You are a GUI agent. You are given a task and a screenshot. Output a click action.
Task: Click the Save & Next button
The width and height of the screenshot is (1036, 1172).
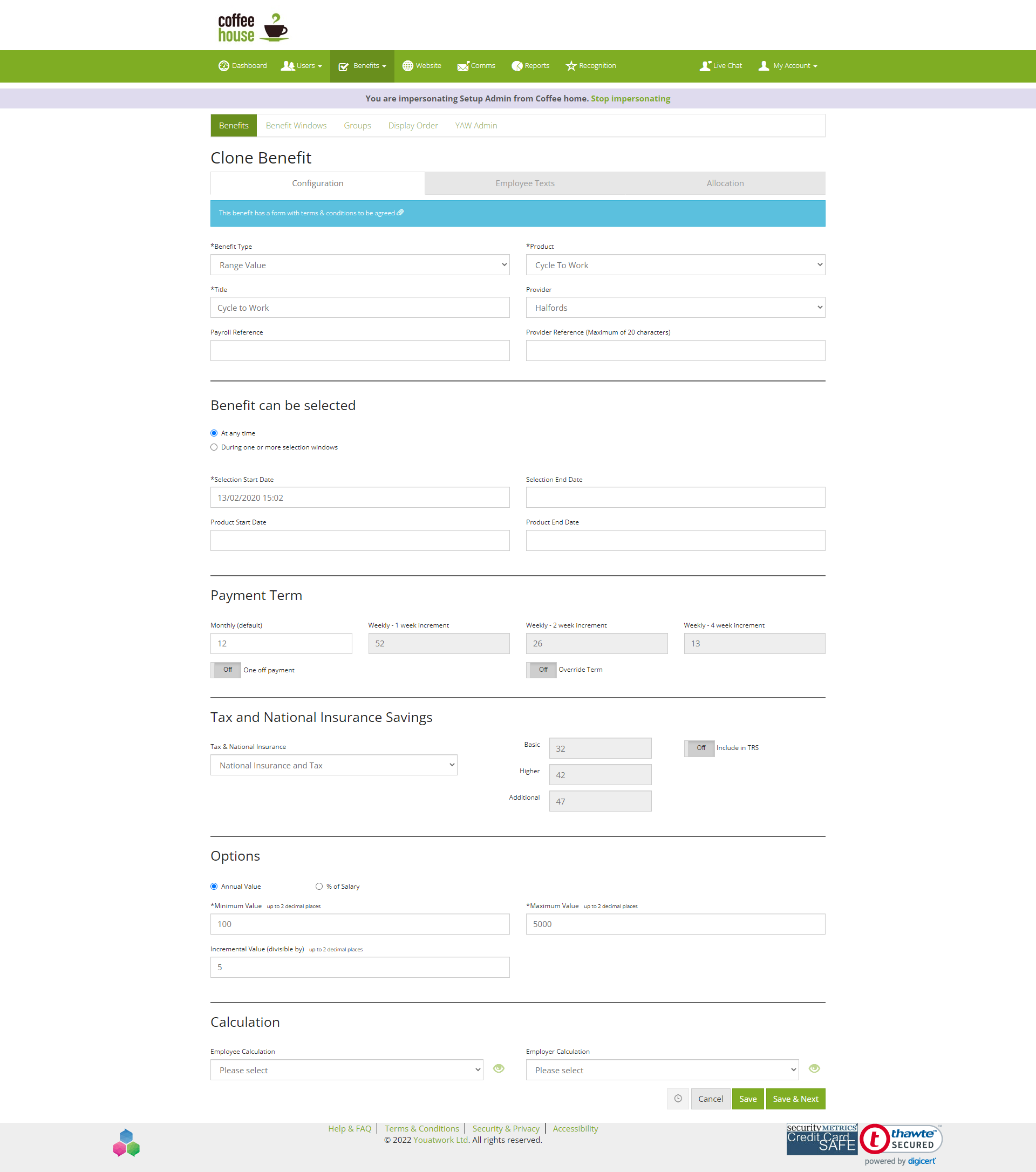tap(795, 1099)
